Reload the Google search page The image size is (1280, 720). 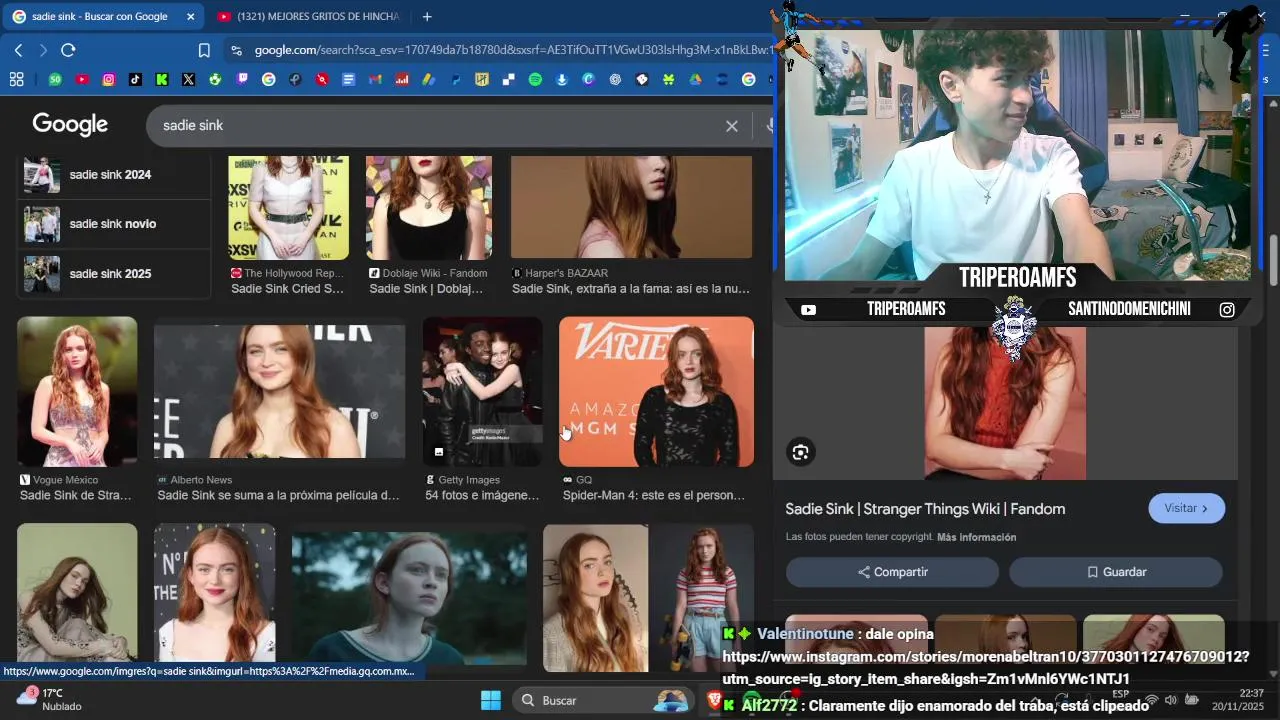click(68, 50)
